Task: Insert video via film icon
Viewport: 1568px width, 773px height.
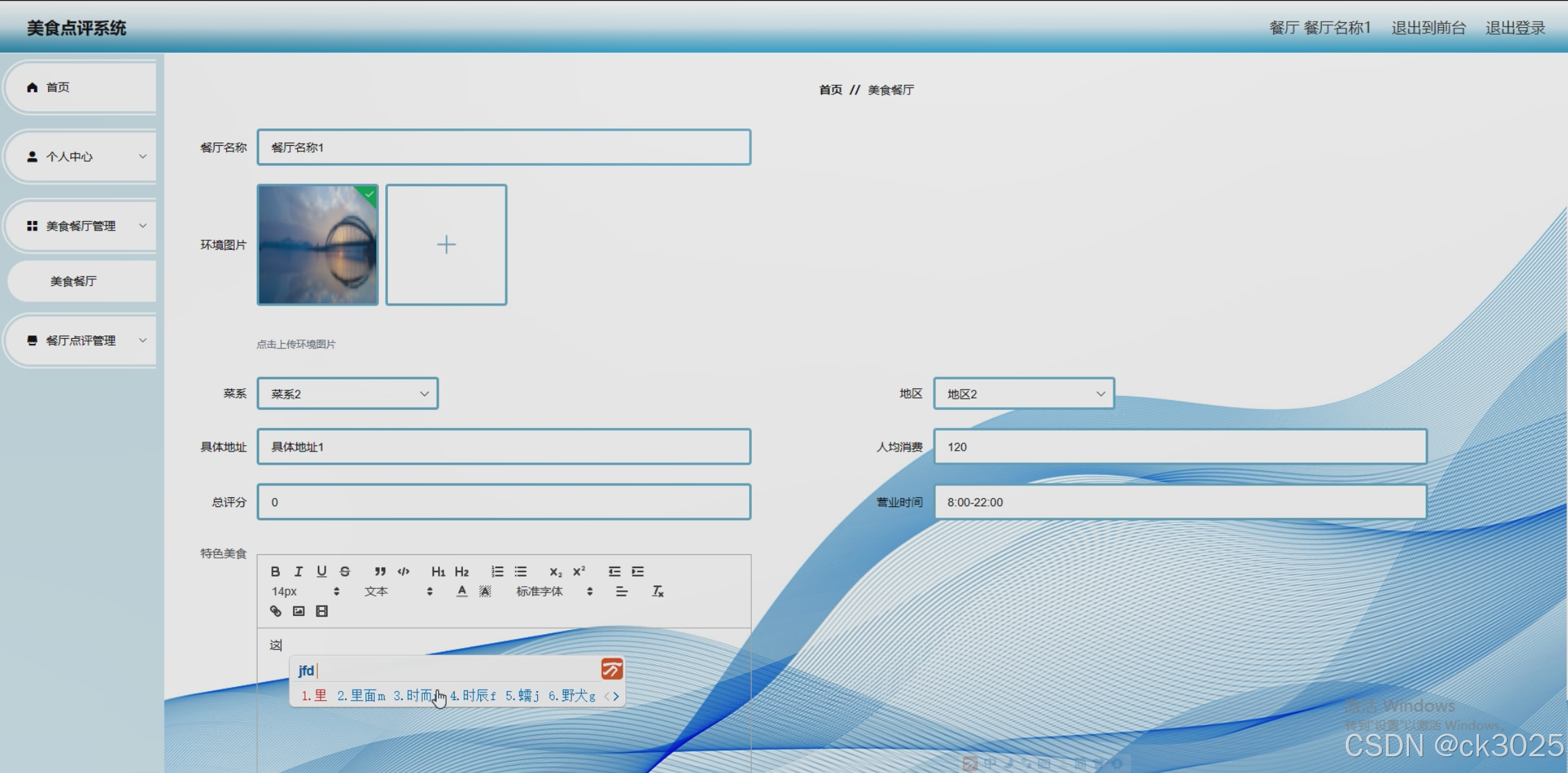Action: click(x=321, y=611)
